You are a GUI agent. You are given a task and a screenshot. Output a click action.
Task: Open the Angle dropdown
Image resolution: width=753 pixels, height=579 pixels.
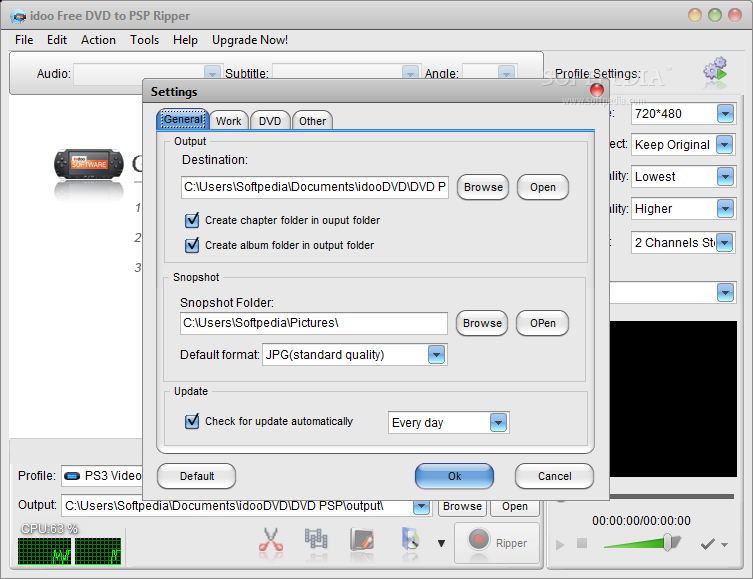pyautogui.click(x=506, y=73)
